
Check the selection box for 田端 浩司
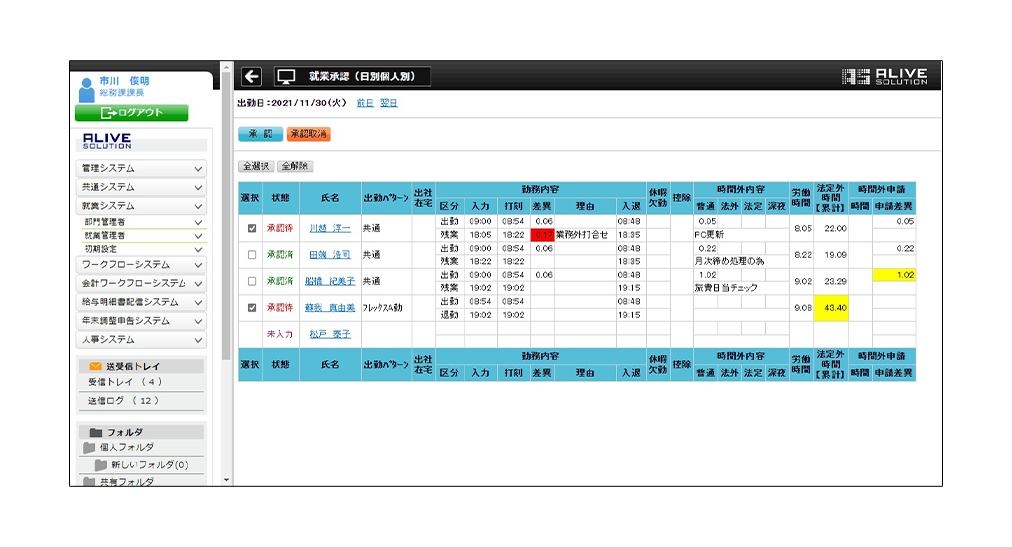pos(252,255)
